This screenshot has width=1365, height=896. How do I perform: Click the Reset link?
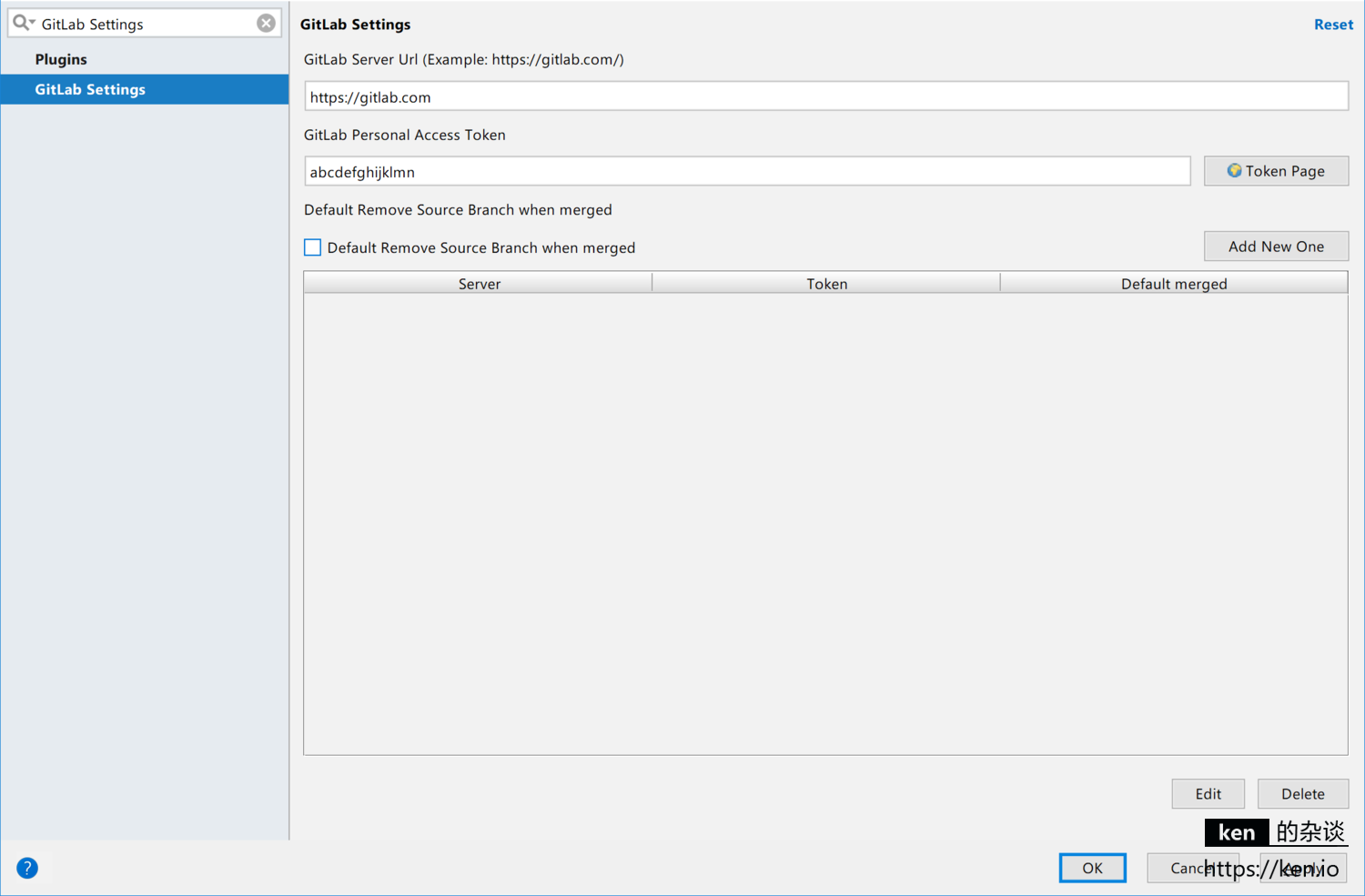click(1333, 25)
